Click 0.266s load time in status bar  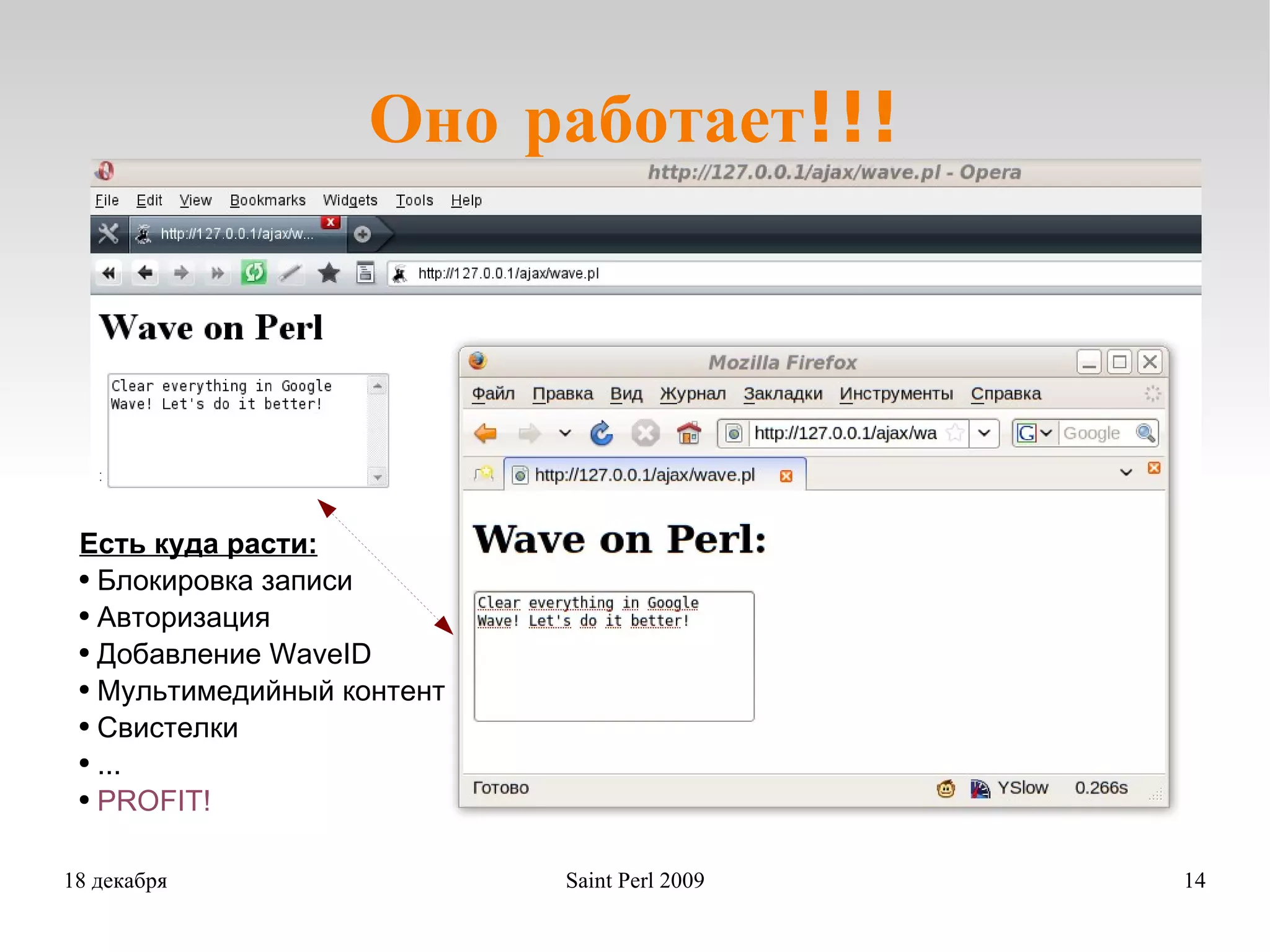tap(1101, 788)
